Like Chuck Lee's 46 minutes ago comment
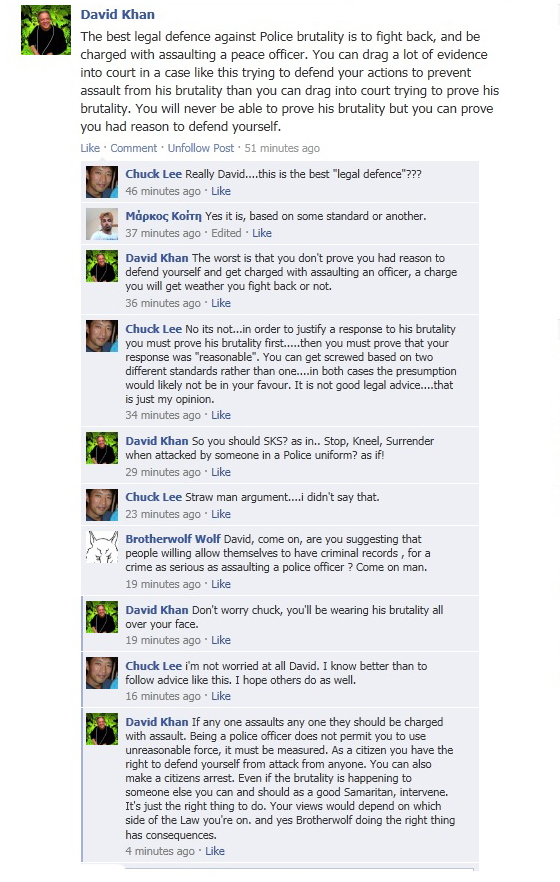 coord(221,191)
